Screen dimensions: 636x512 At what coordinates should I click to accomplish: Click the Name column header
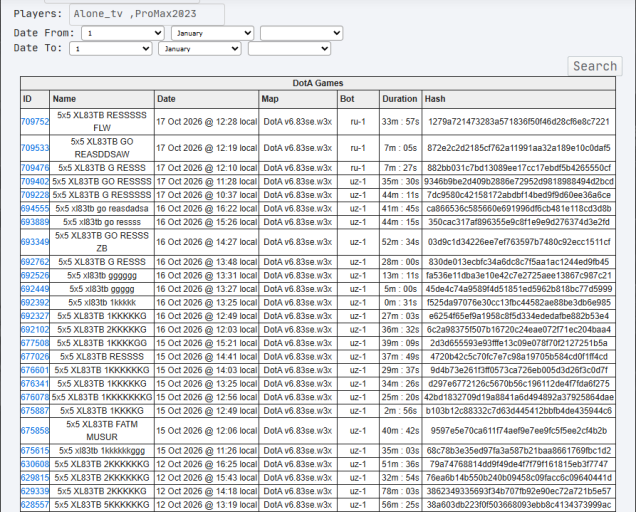(102, 99)
